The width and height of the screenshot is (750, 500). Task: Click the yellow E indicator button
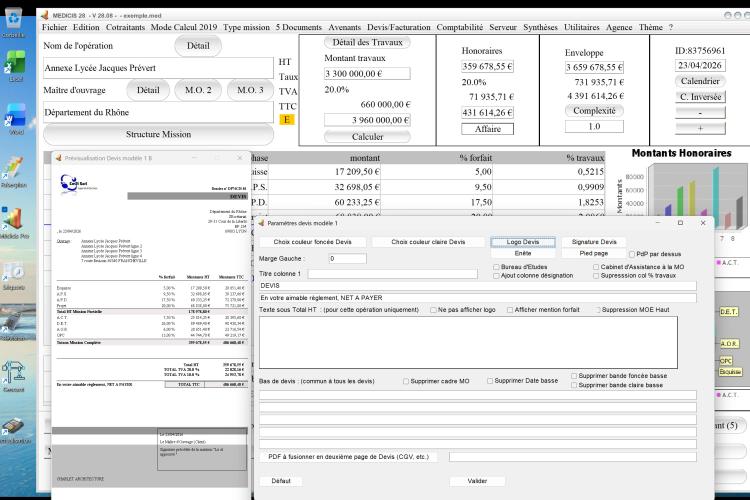[x=287, y=120]
